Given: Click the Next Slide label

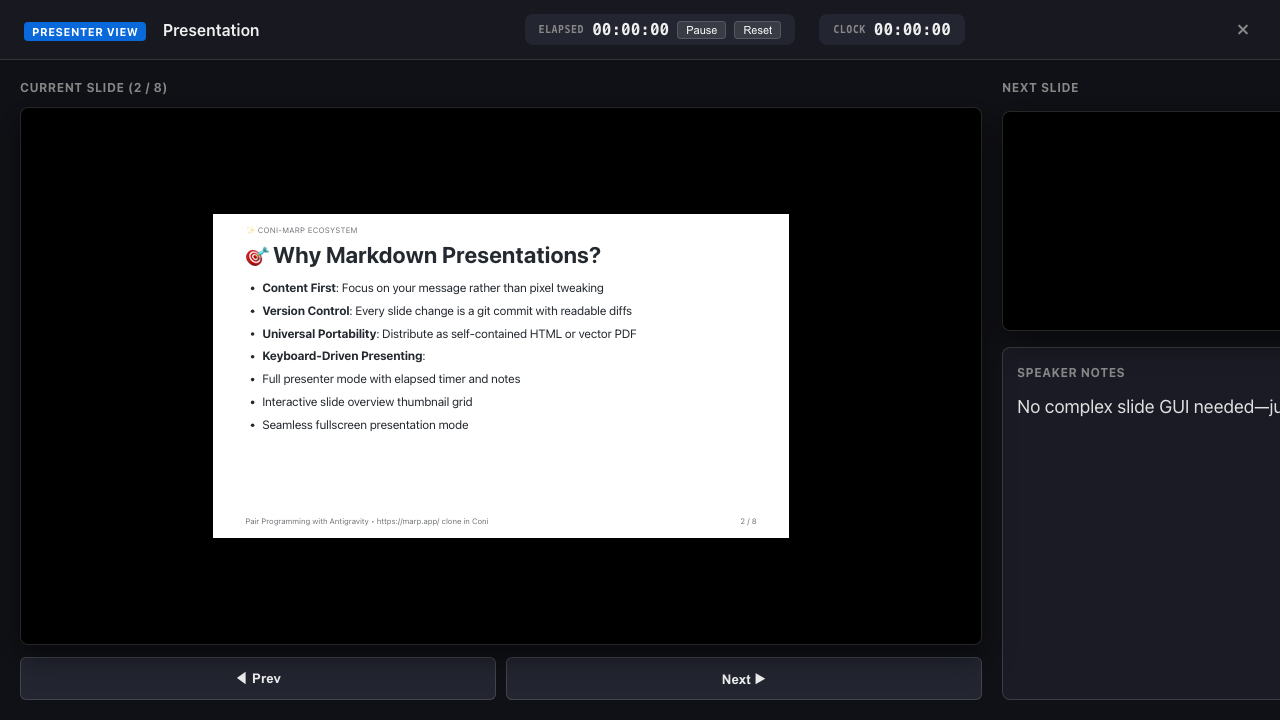Looking at the screenshot, I should (1040, 88).
